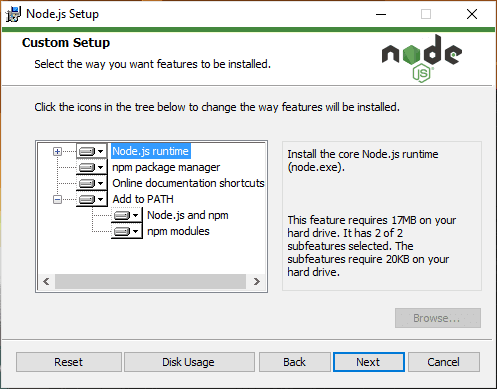
Task: Close the Node.js Setup window
Action: tap(472, 14)
